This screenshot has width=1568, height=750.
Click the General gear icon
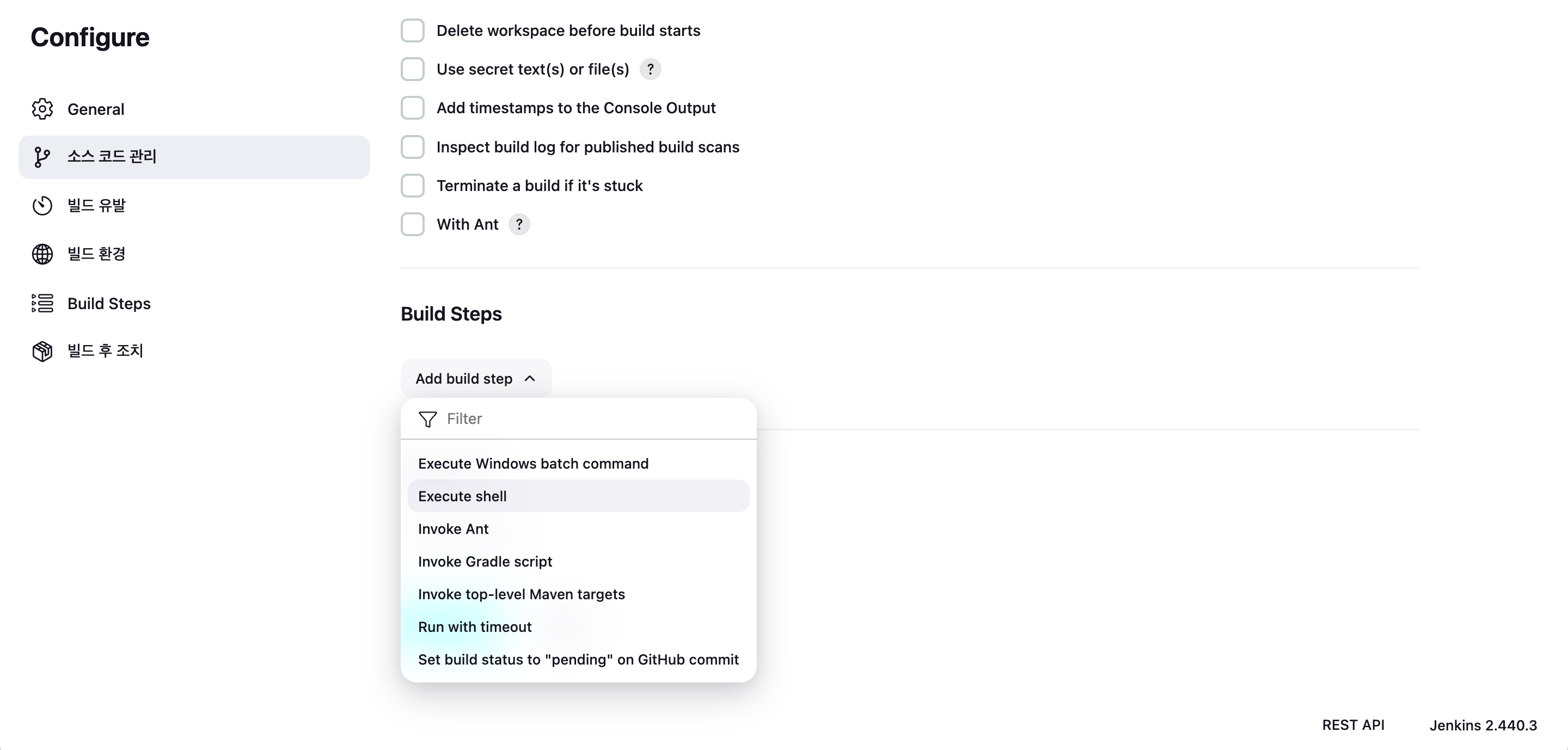(42, 109)
